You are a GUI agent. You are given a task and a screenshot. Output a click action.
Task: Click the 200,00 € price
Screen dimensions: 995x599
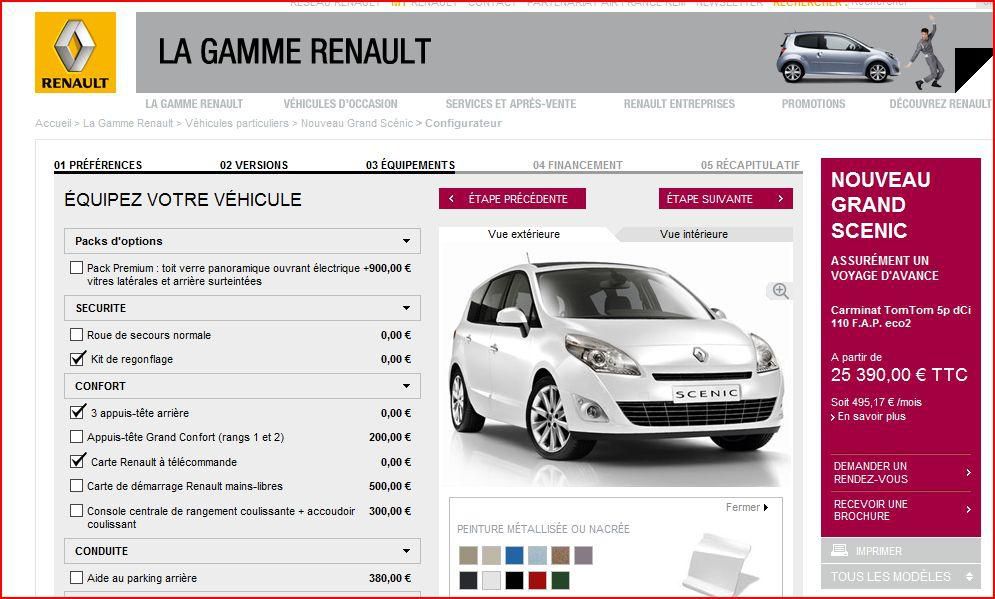click(x=390, y=437)
